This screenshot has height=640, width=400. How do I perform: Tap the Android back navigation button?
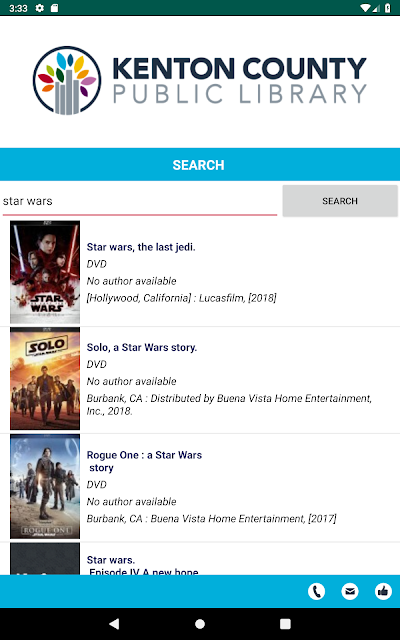[114, 623]
